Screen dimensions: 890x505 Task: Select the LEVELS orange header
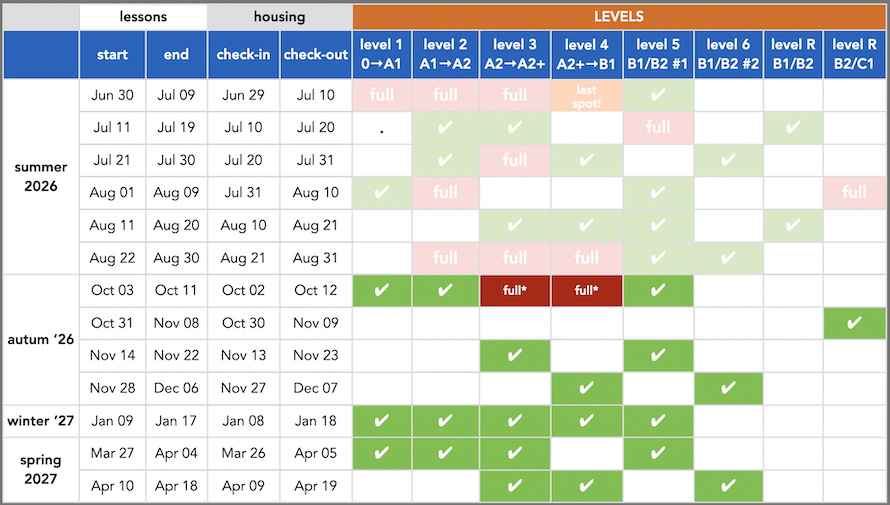coord(619,16)
